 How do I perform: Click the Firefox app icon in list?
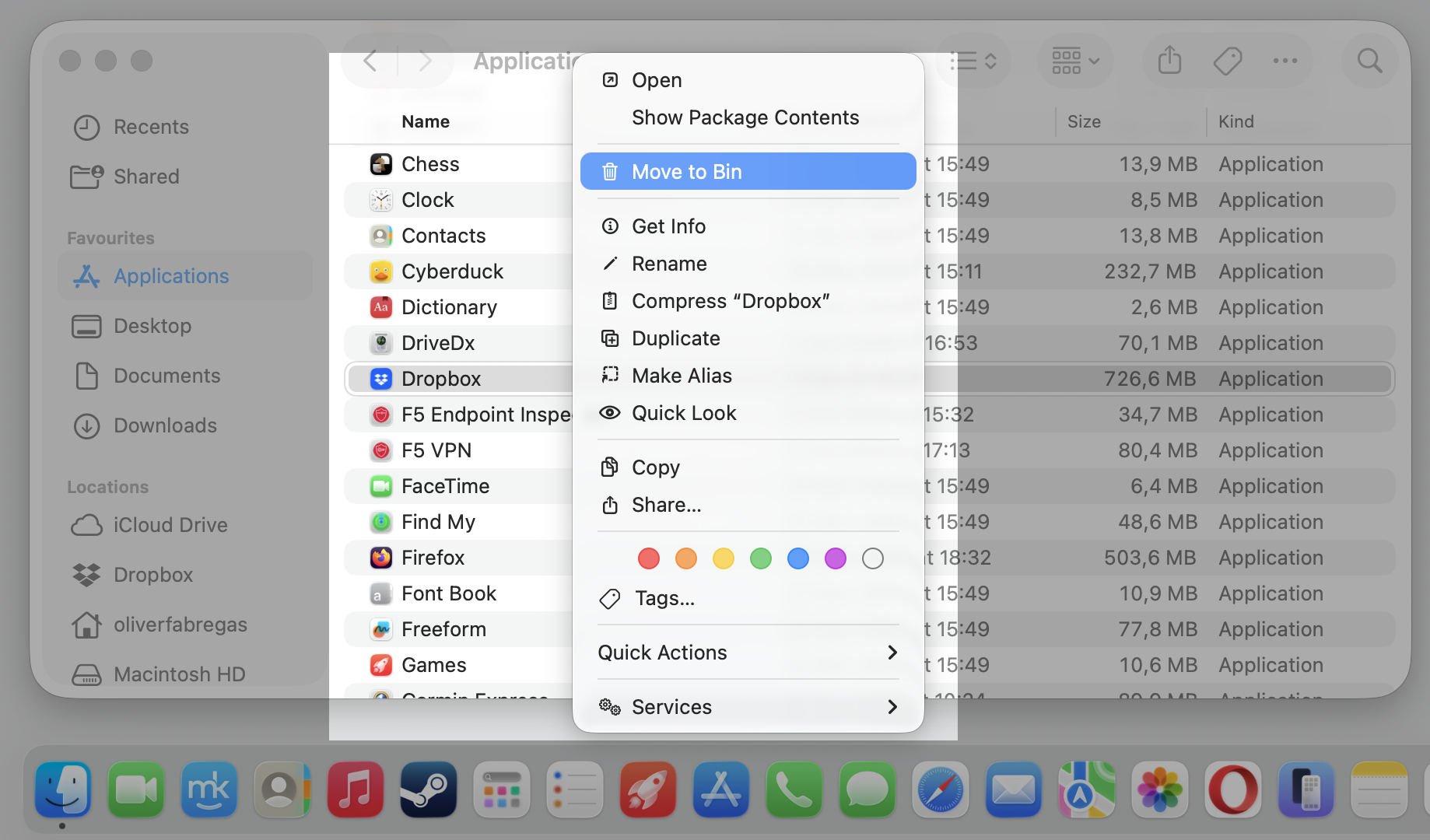click(381, 558)
